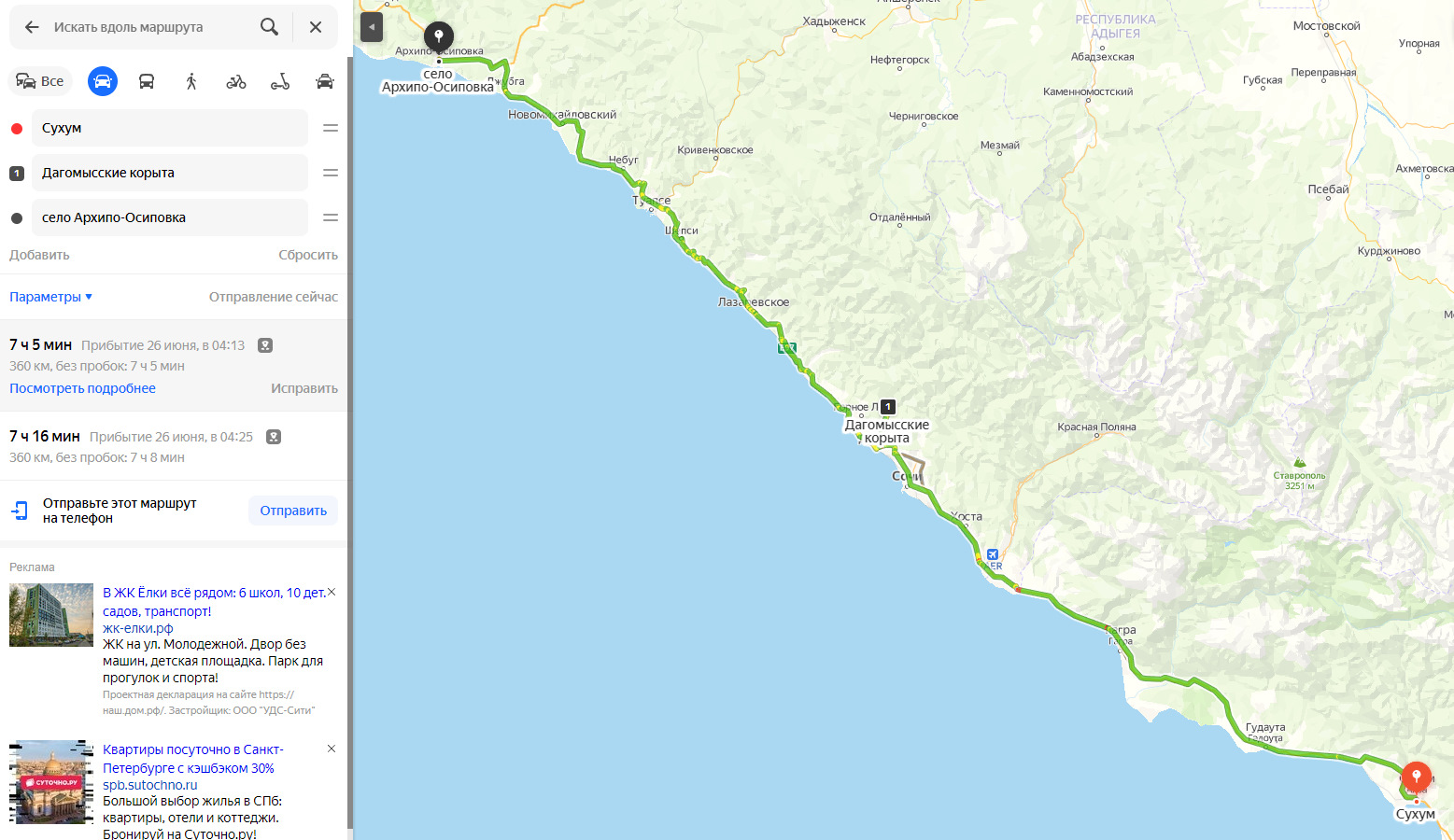This screenshot has width=1454, height=840.
Task: Close the sutochno.ru advertisement
Action: (x=332, y=749)
